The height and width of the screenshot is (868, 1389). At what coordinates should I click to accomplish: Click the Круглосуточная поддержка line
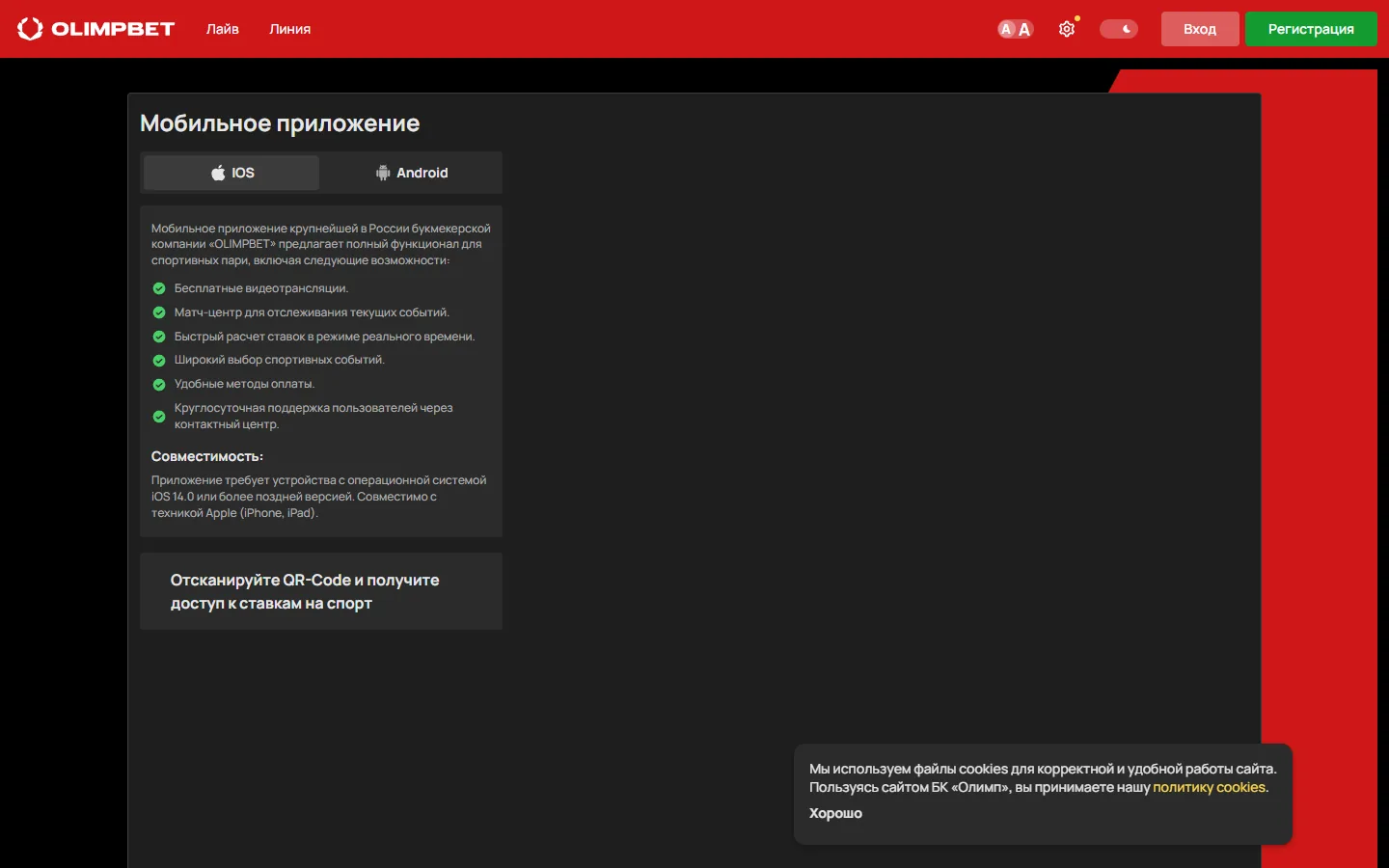[313, 416]
